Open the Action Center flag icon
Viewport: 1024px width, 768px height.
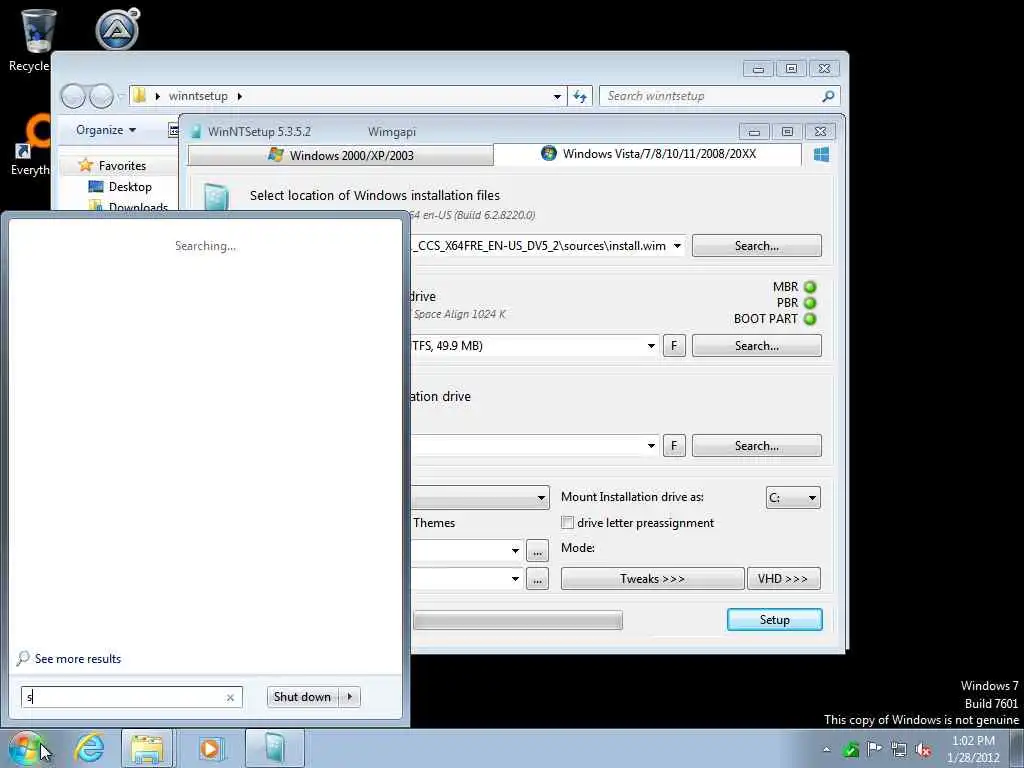[x=874, y=749]
